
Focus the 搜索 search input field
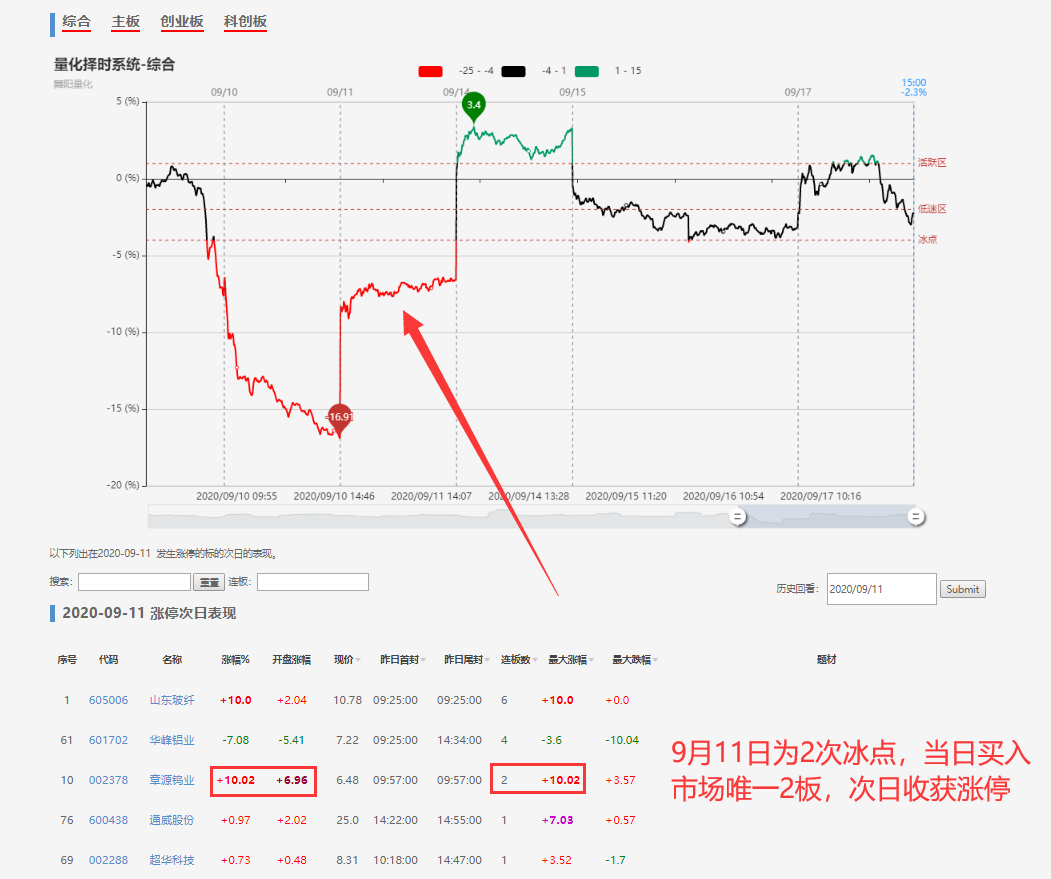tap(134, 582)
